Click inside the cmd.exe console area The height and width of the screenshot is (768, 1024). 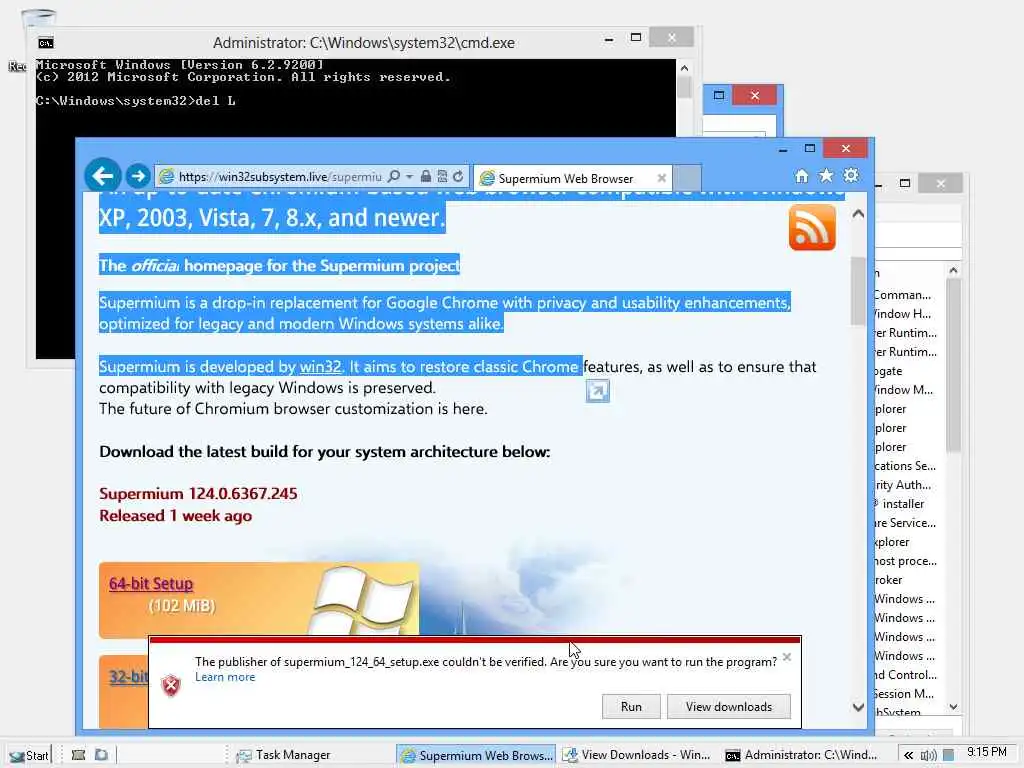pos(355,118)
